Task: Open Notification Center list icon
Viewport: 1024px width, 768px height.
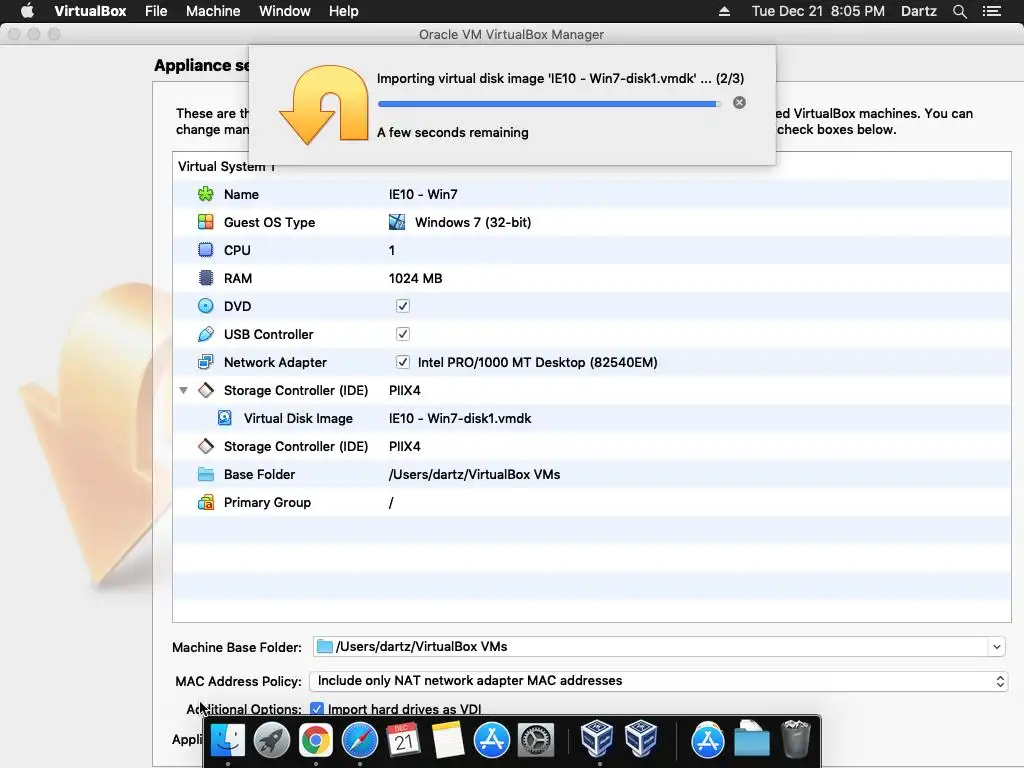Action: (x=992, y=11)
